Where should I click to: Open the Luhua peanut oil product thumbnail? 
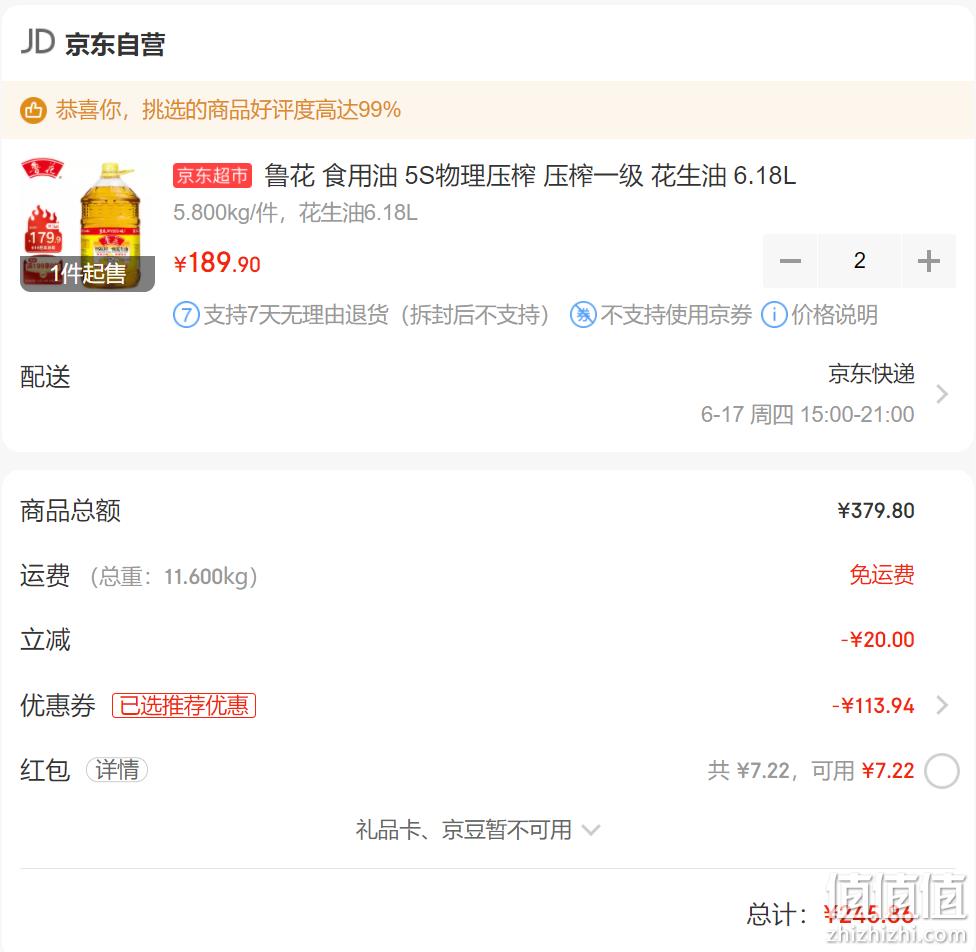[x=87, y=225]
